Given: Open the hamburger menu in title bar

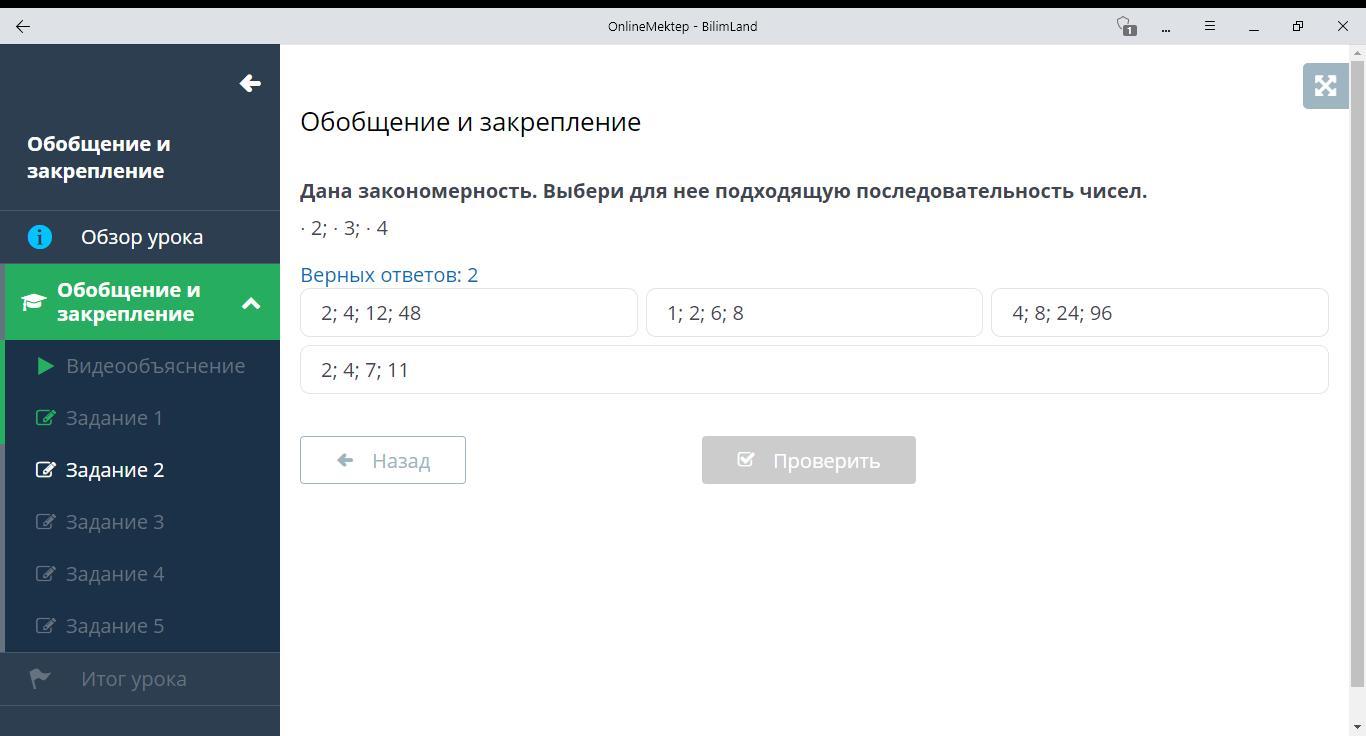Looking at the screenshot, I should (x=1210, y=26).
